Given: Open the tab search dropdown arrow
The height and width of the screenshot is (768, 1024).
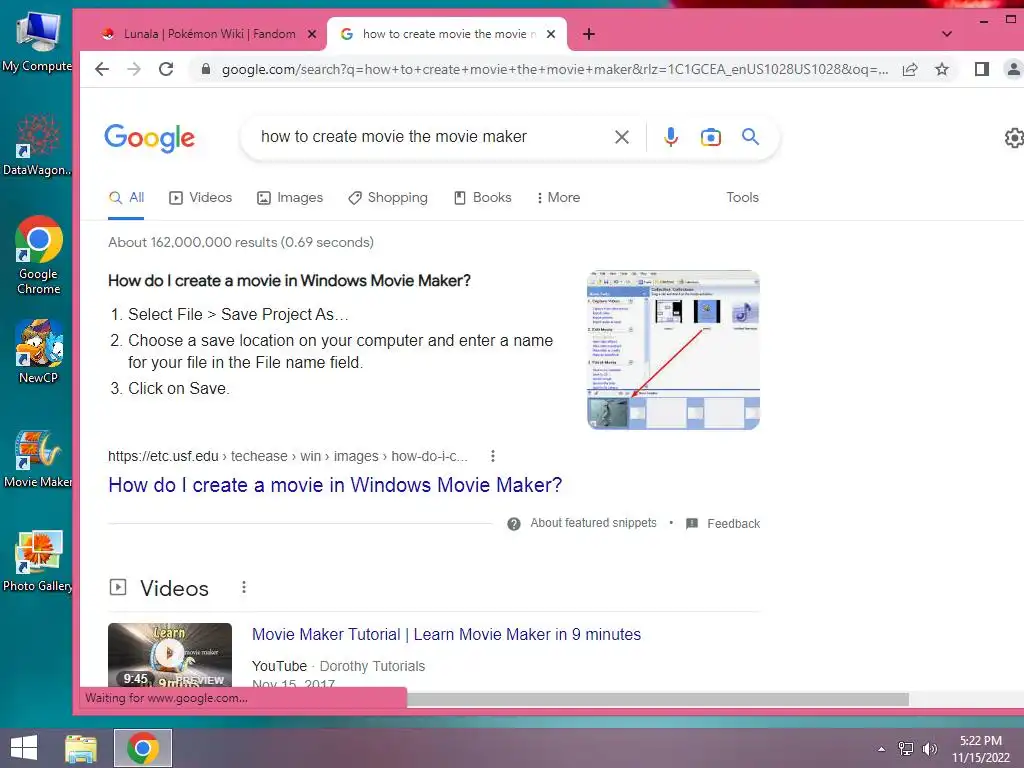Looking at the screenshot, I should (946, 34).
